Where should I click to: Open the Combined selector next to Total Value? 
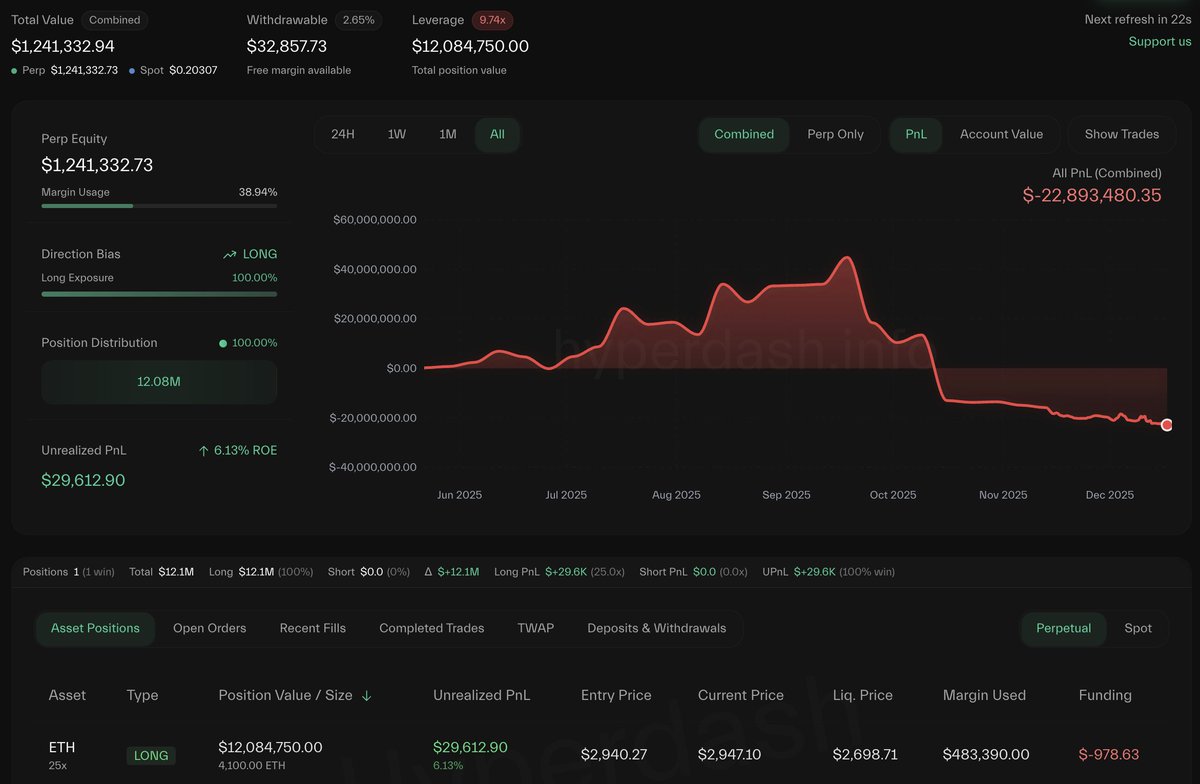[x=114, y=19]
